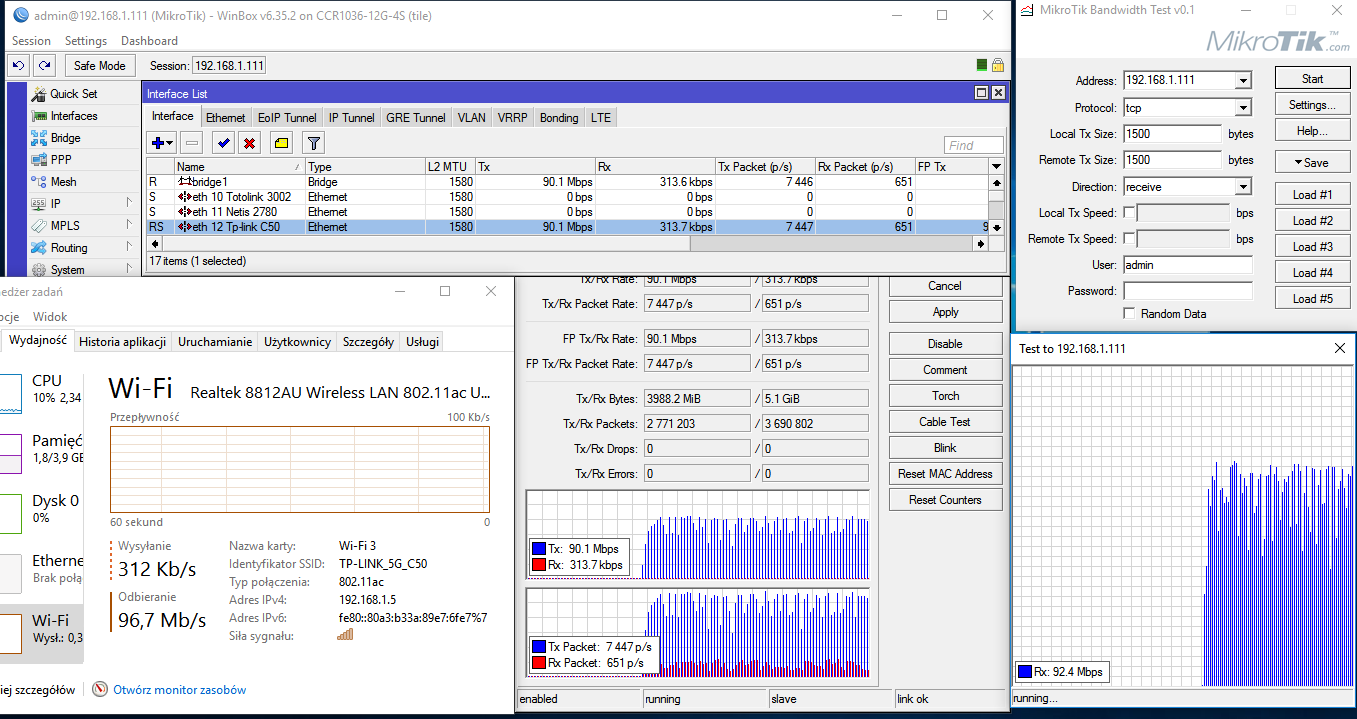
Task: Click the yellow Comment note icon
Action: 281,143
